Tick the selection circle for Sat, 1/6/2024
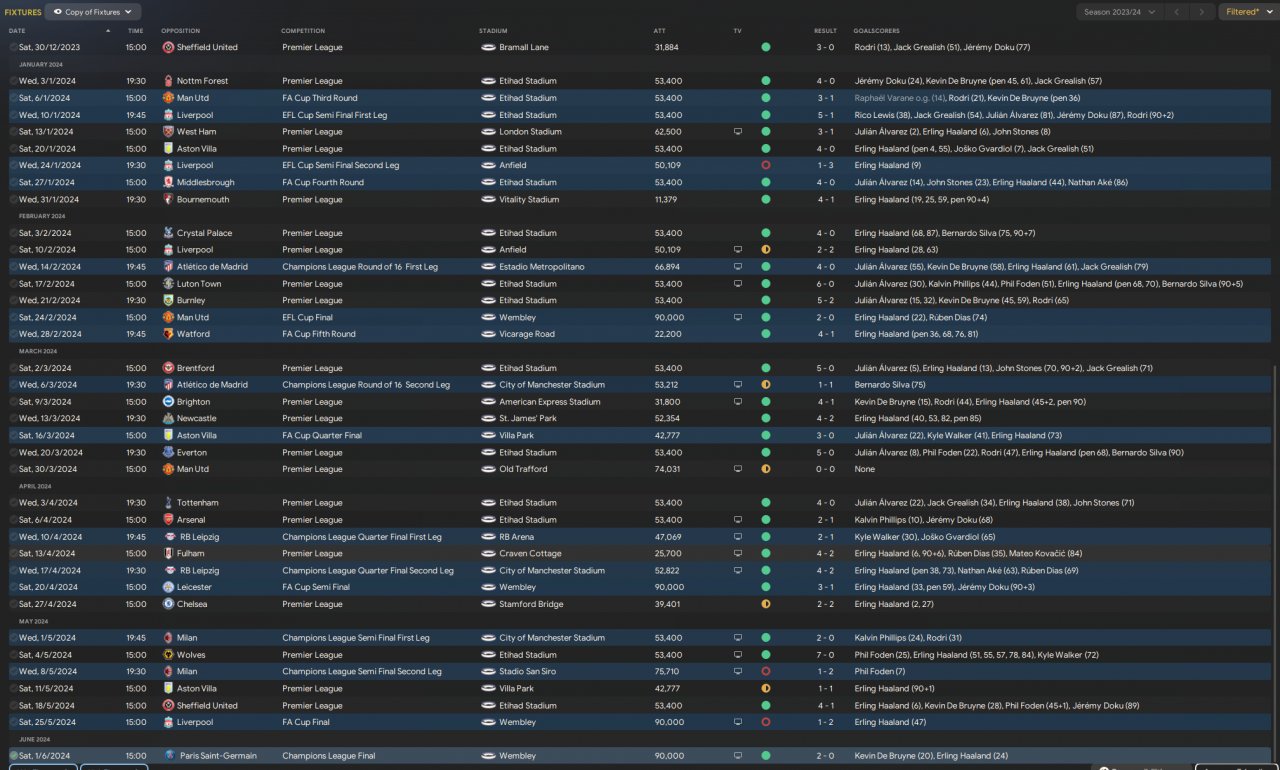This screenshot has height=770, width=1280. click(13, 756)
